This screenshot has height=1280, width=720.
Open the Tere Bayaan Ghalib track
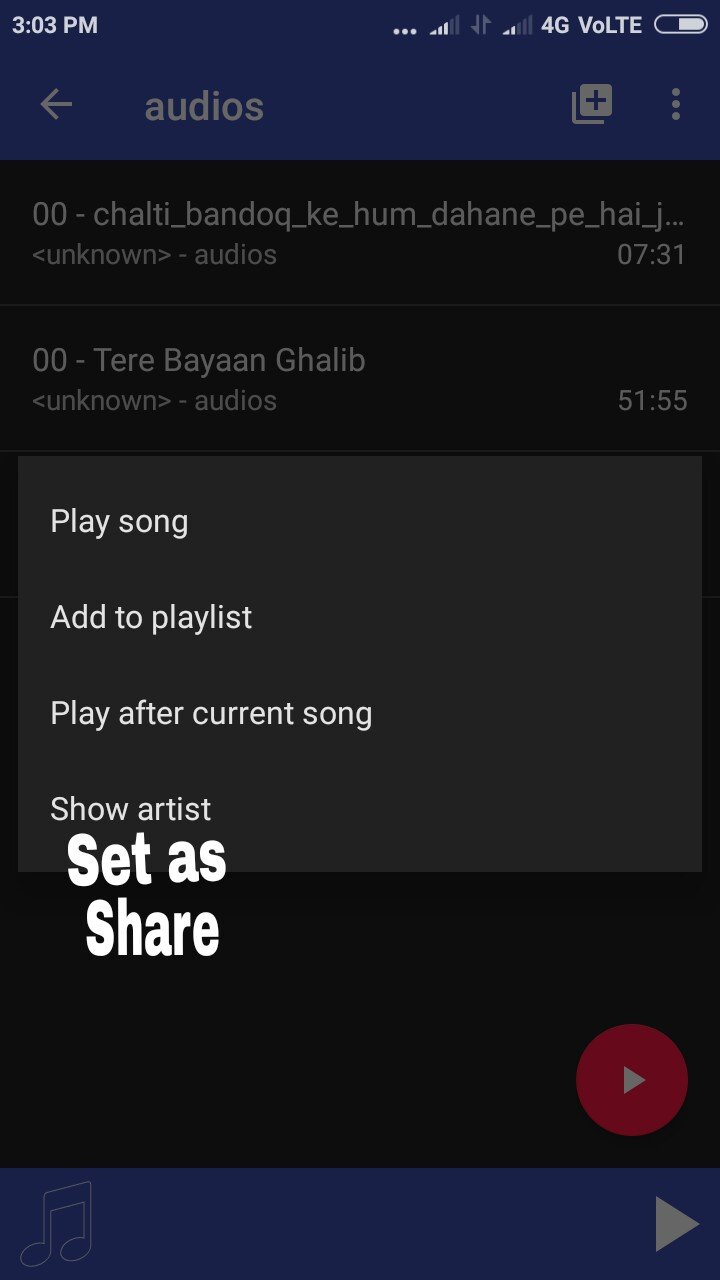point(360,378)
